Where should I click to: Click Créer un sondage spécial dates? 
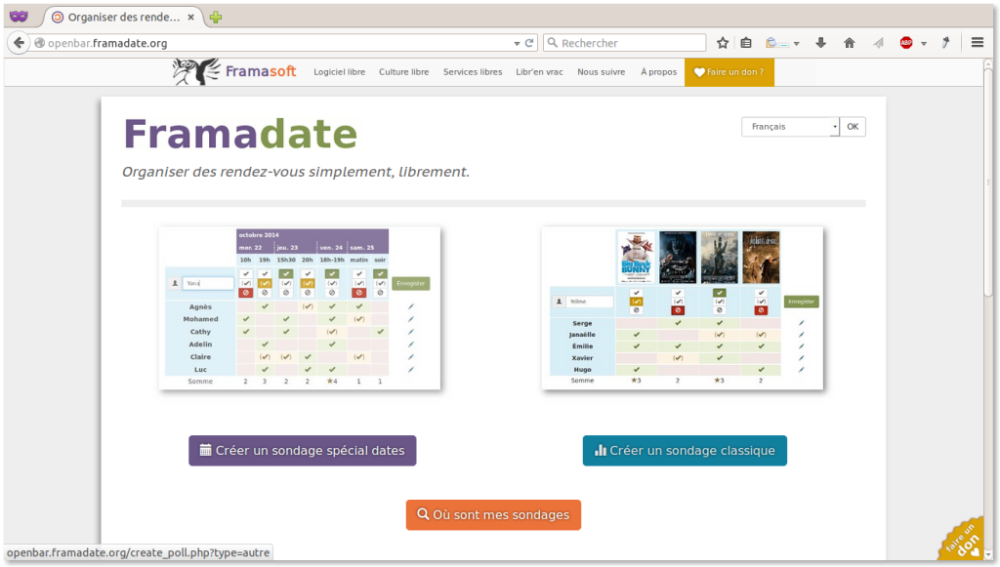point(302,450)
